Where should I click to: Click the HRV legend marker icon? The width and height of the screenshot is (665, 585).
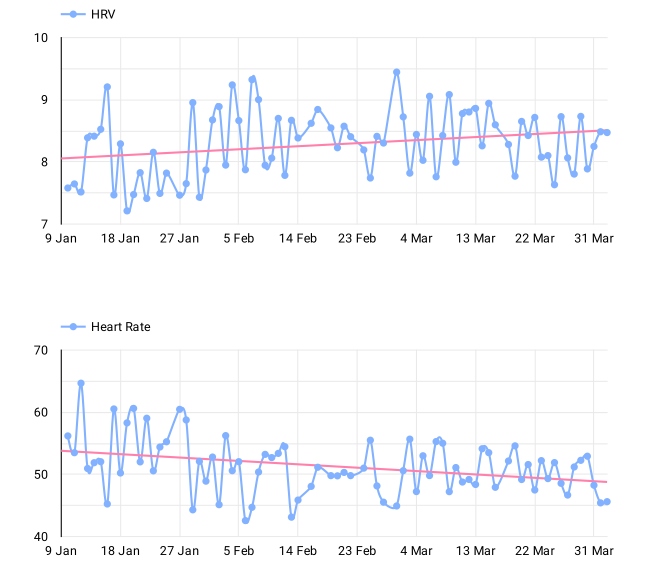point(73,14)
